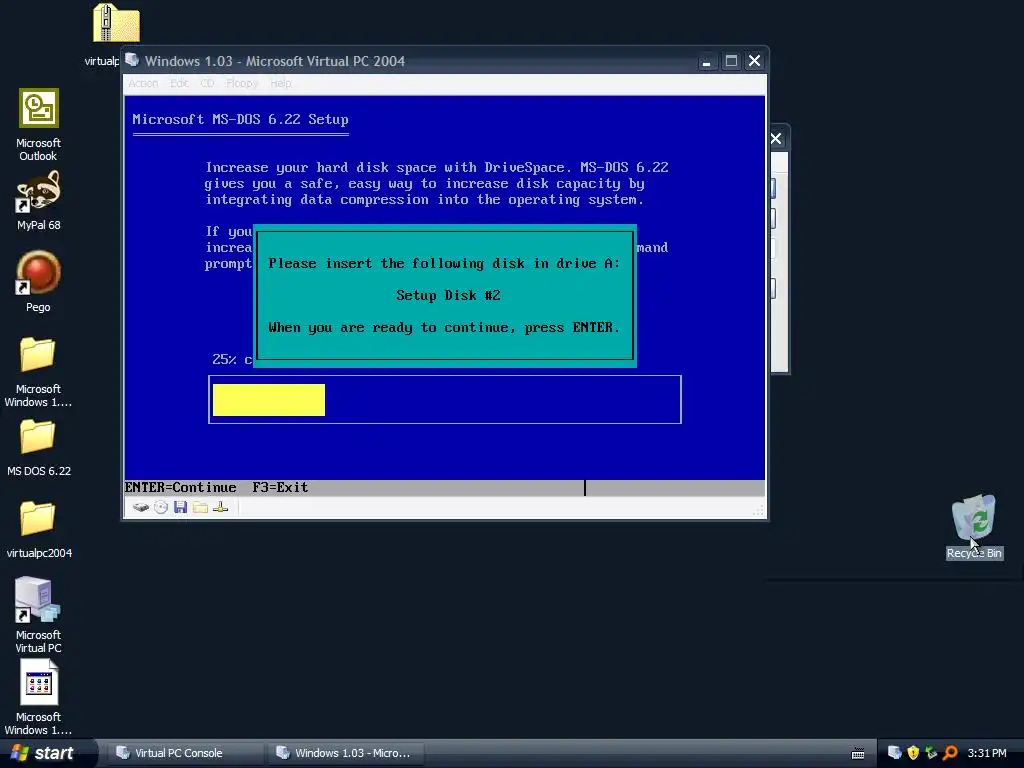This screenshot has height=768, width=1024.
Task: Click the Virtual PC tray icon
Action: pos(895,753)
